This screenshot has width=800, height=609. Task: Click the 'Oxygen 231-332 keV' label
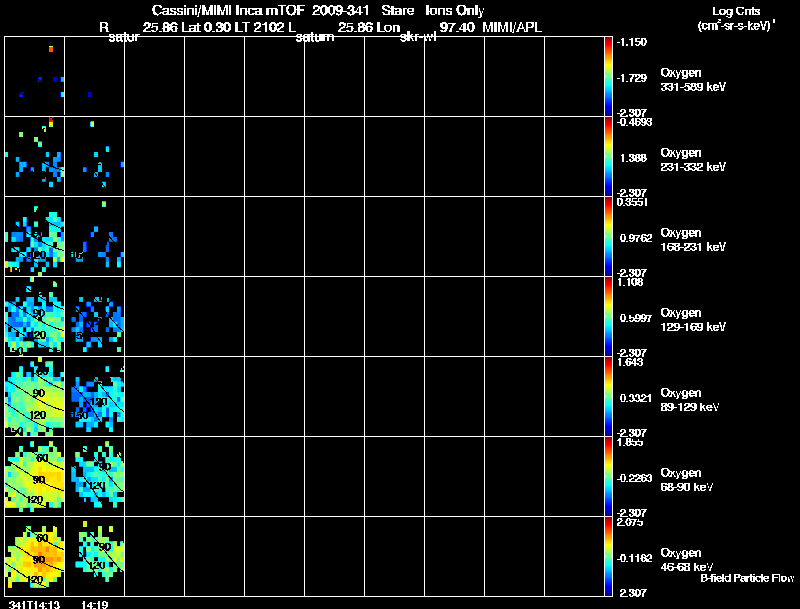coord(693,160)
